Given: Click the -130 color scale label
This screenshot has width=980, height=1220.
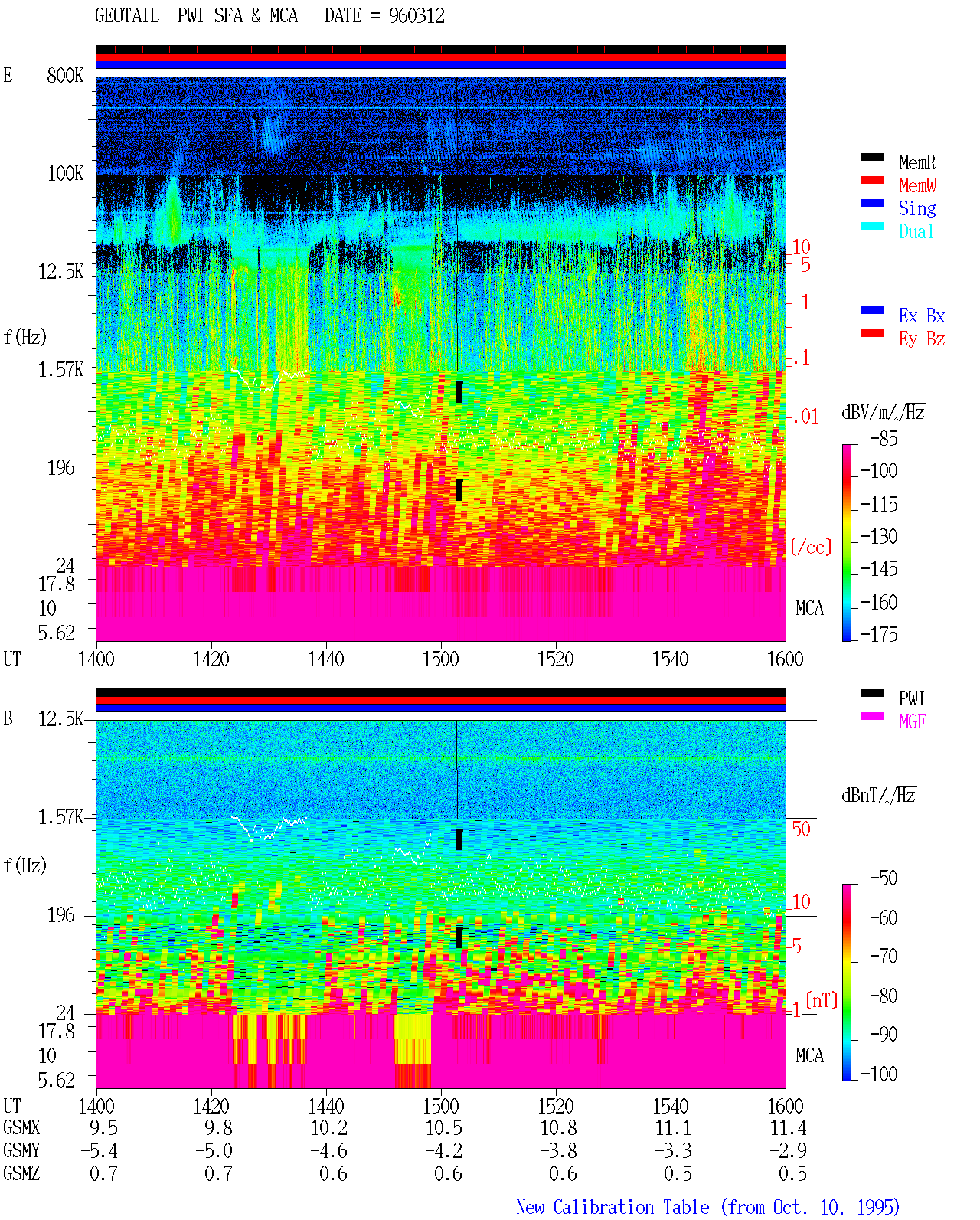Looking at the screenshot, I should click(879, 537).
